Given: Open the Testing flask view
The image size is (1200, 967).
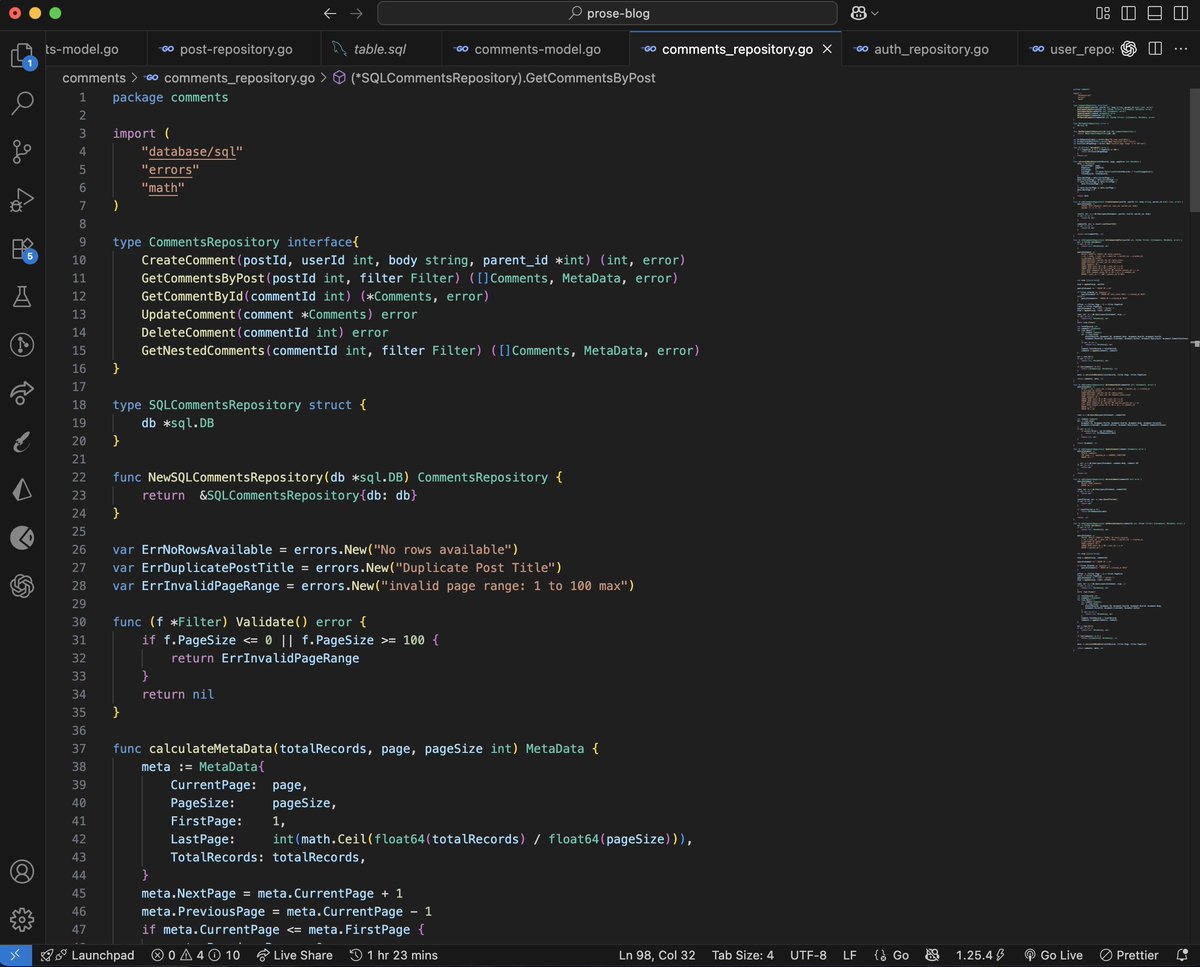Looking at the screenshot, I should point(22,296).
